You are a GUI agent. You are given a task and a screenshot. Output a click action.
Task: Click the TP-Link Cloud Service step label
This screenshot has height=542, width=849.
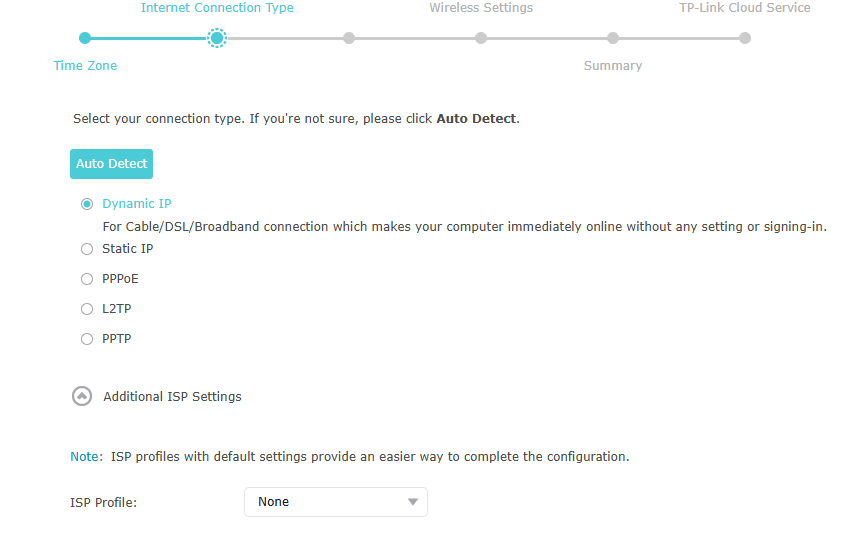pyautogui.click(x=745, y=8)
